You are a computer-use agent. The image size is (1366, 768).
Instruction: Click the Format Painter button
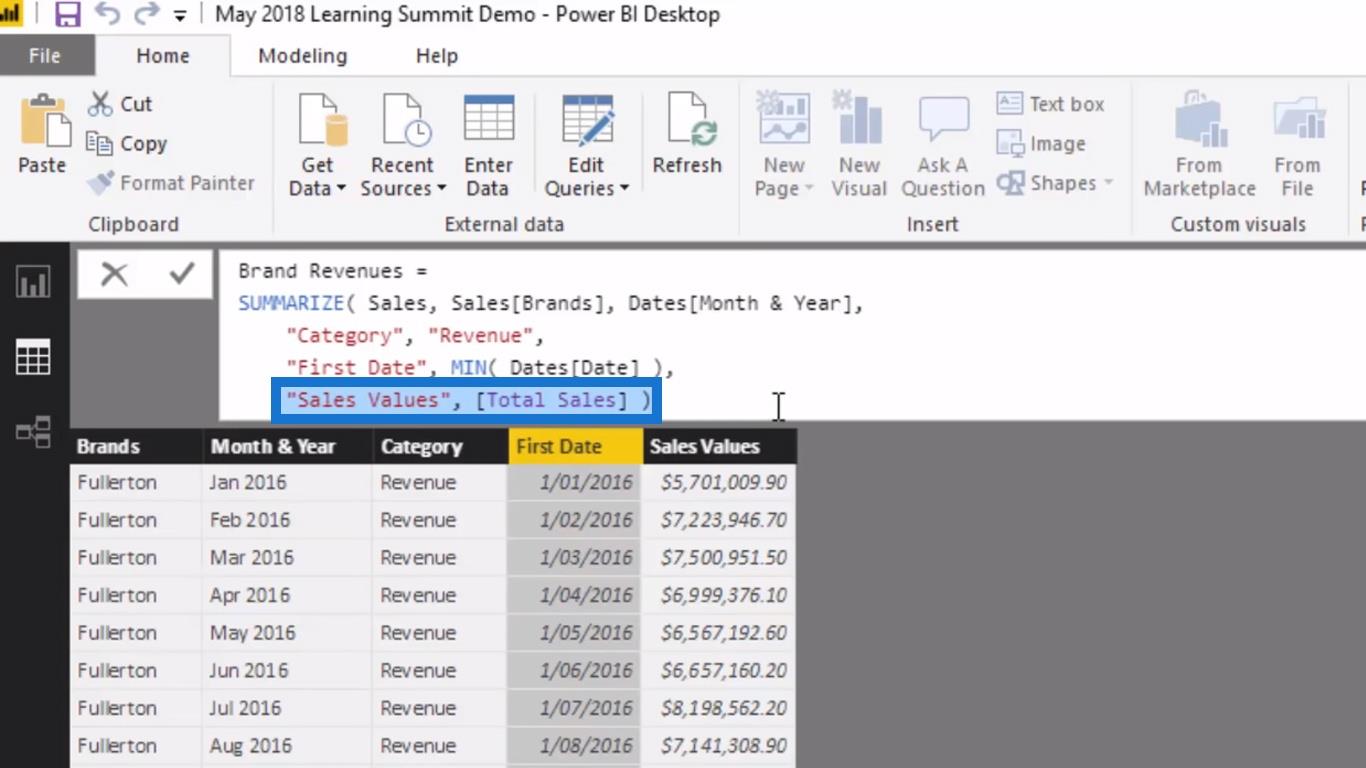171,183
